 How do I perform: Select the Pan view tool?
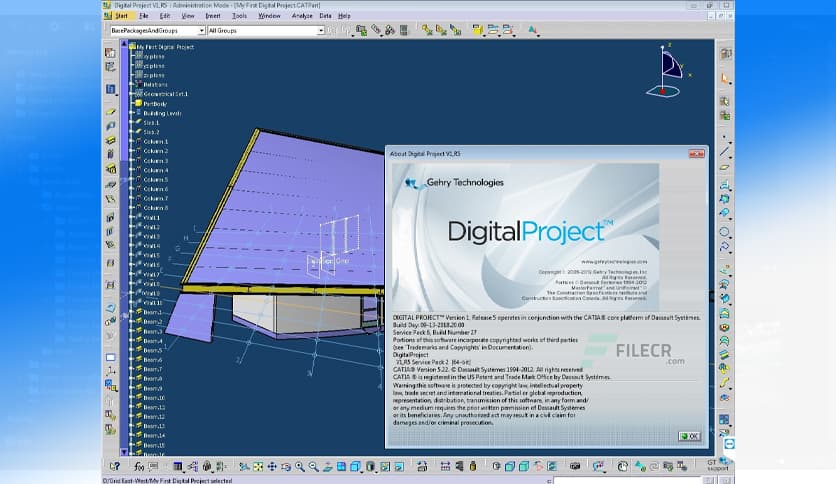(272, 467)
